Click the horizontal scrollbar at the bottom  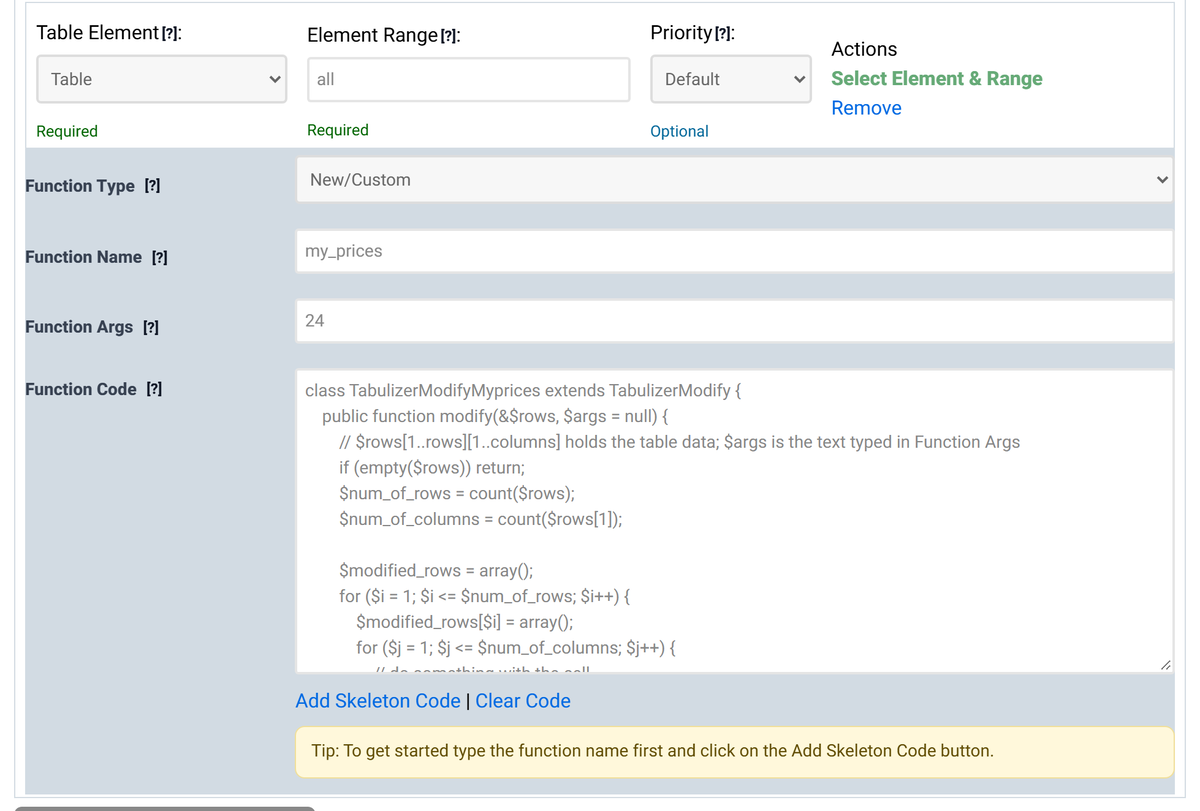coord(164,807)
